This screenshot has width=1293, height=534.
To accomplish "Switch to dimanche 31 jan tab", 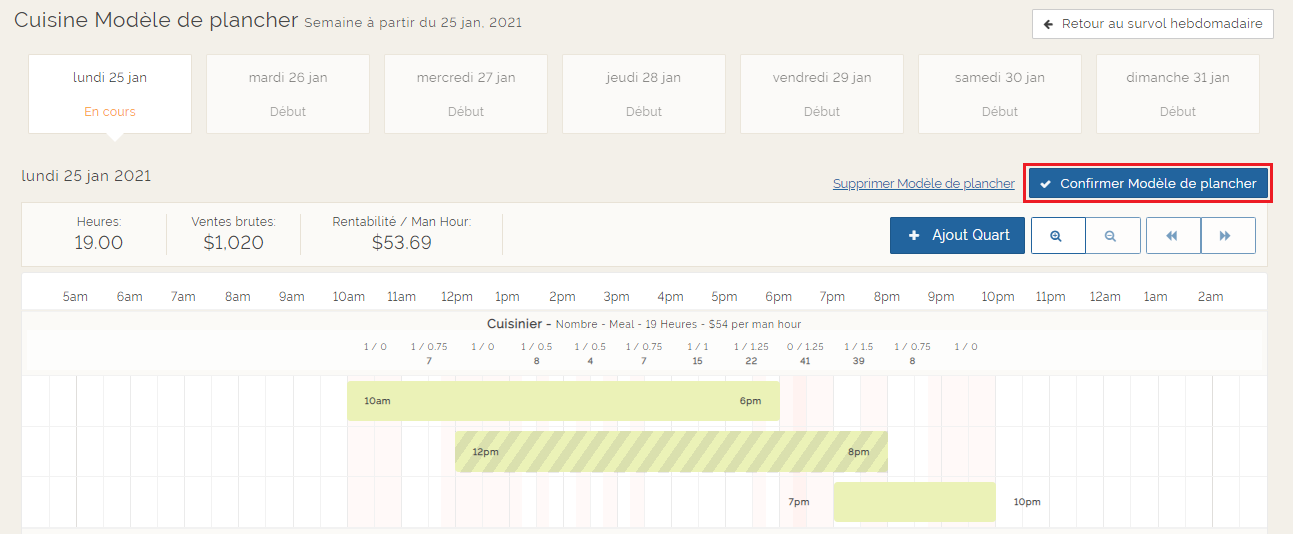I will pyautogui.click(x=1178, y=94).
